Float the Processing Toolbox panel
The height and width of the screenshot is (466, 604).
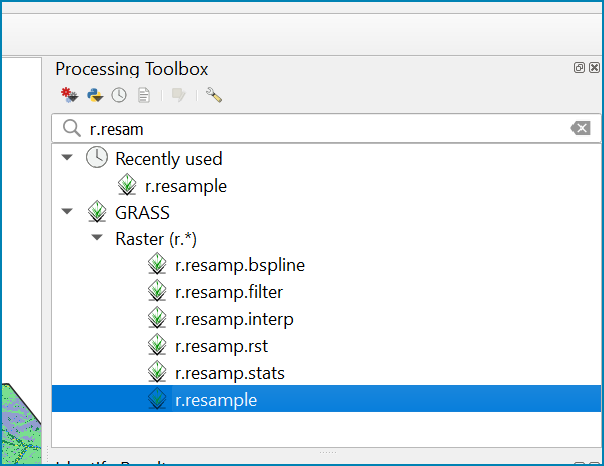[x=579, y=68]
